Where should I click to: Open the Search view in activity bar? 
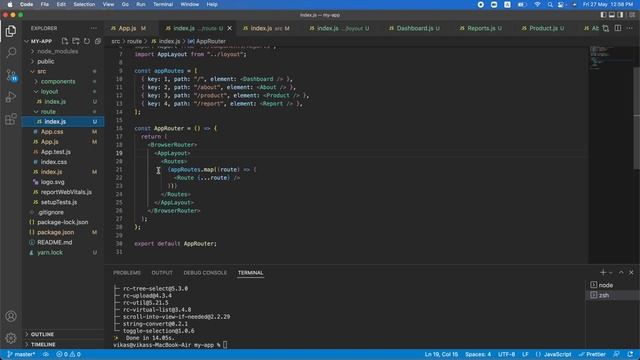pos(11,53)
